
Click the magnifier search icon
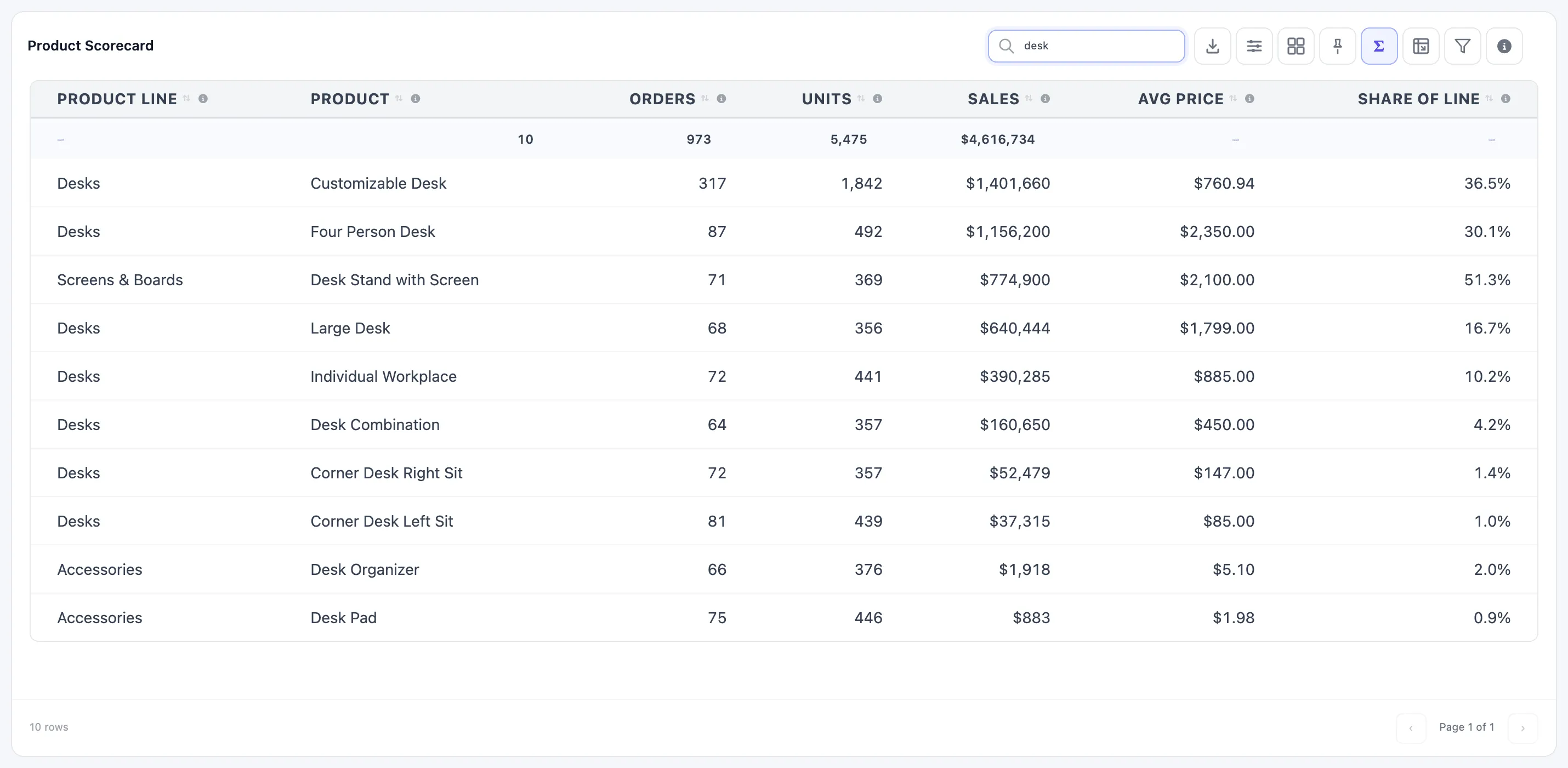1006,46
